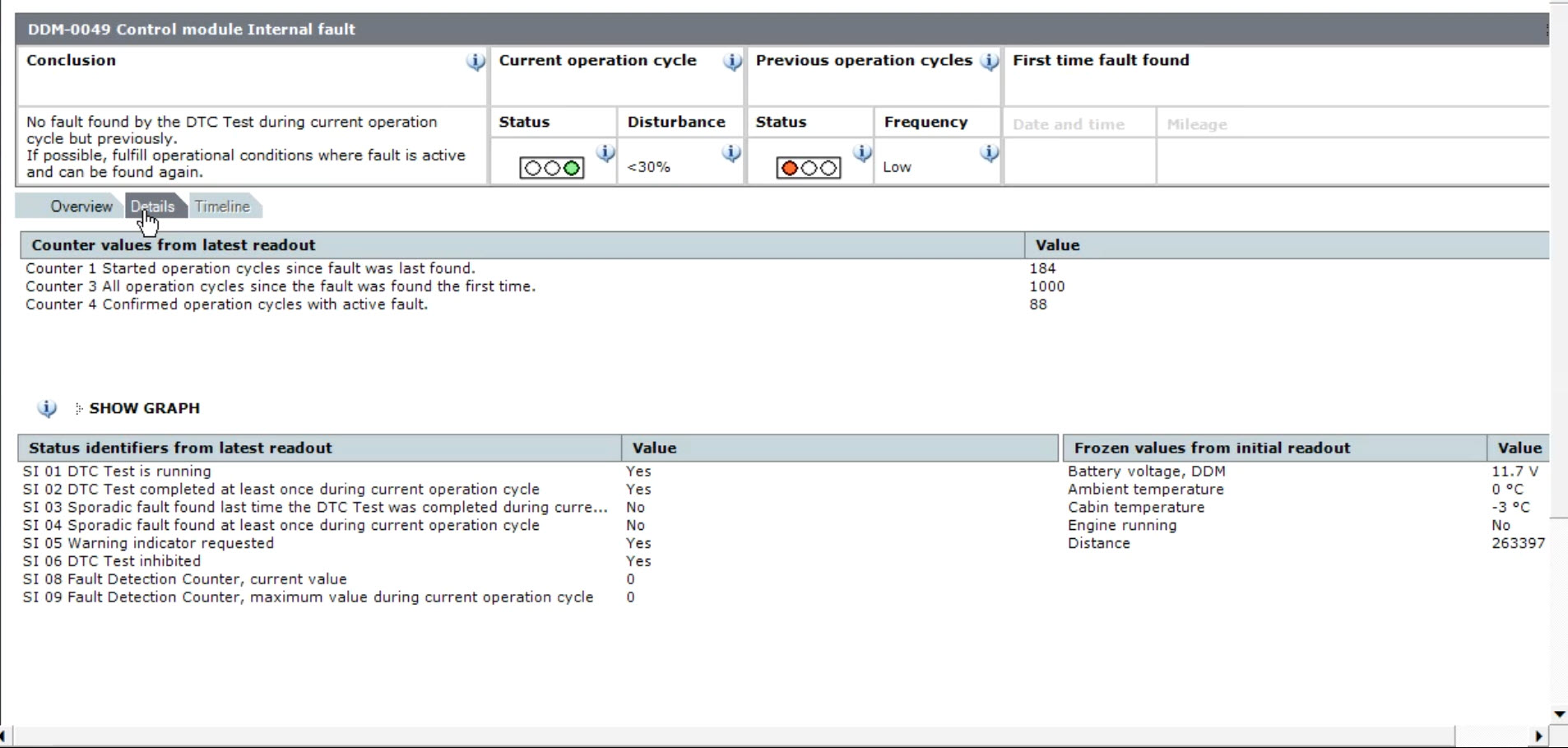Open info icon beside Low frequency value

click(x=989, y=153)
